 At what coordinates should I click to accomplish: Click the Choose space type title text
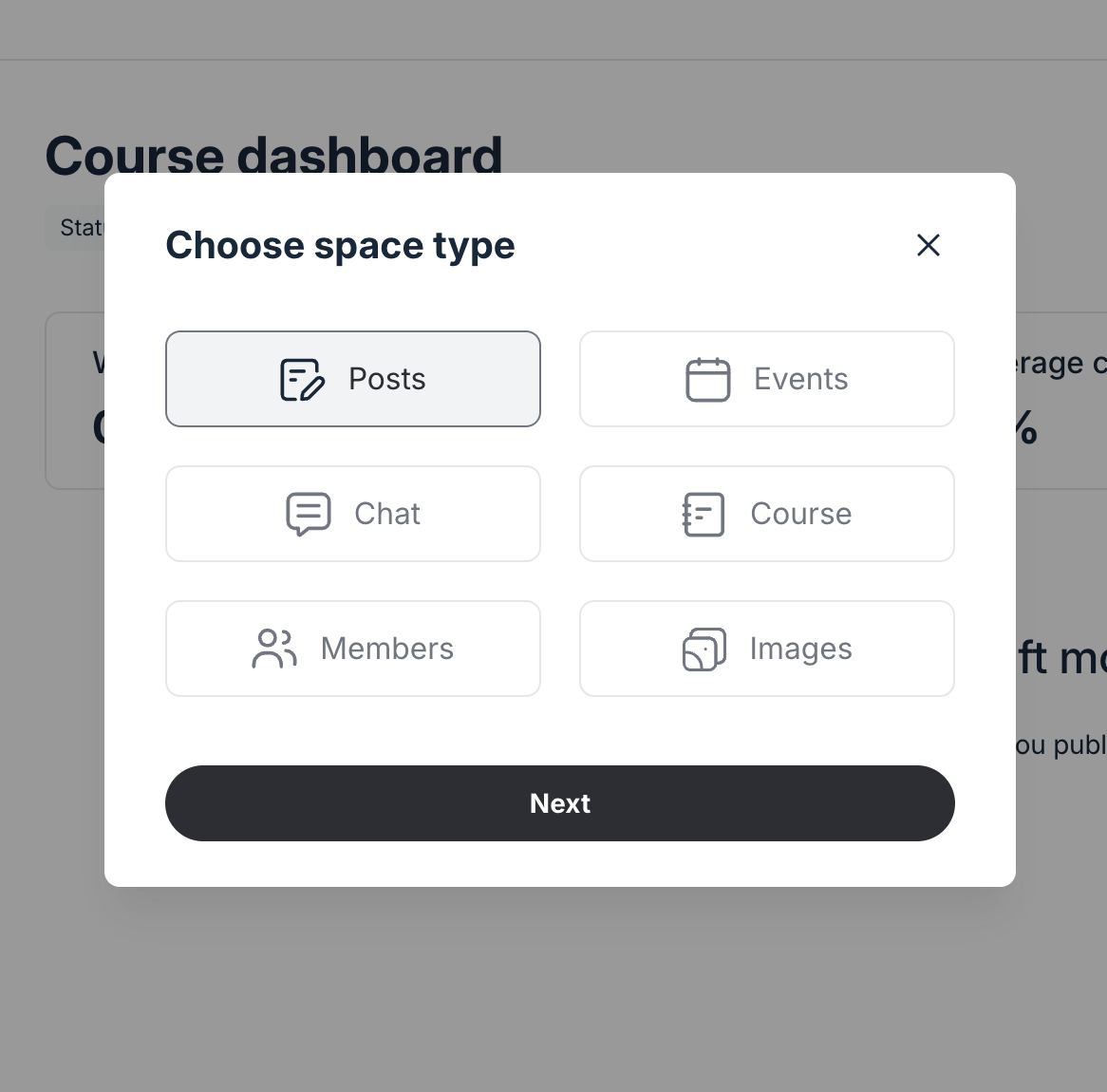pyautogui.click(x=340, y=245)
